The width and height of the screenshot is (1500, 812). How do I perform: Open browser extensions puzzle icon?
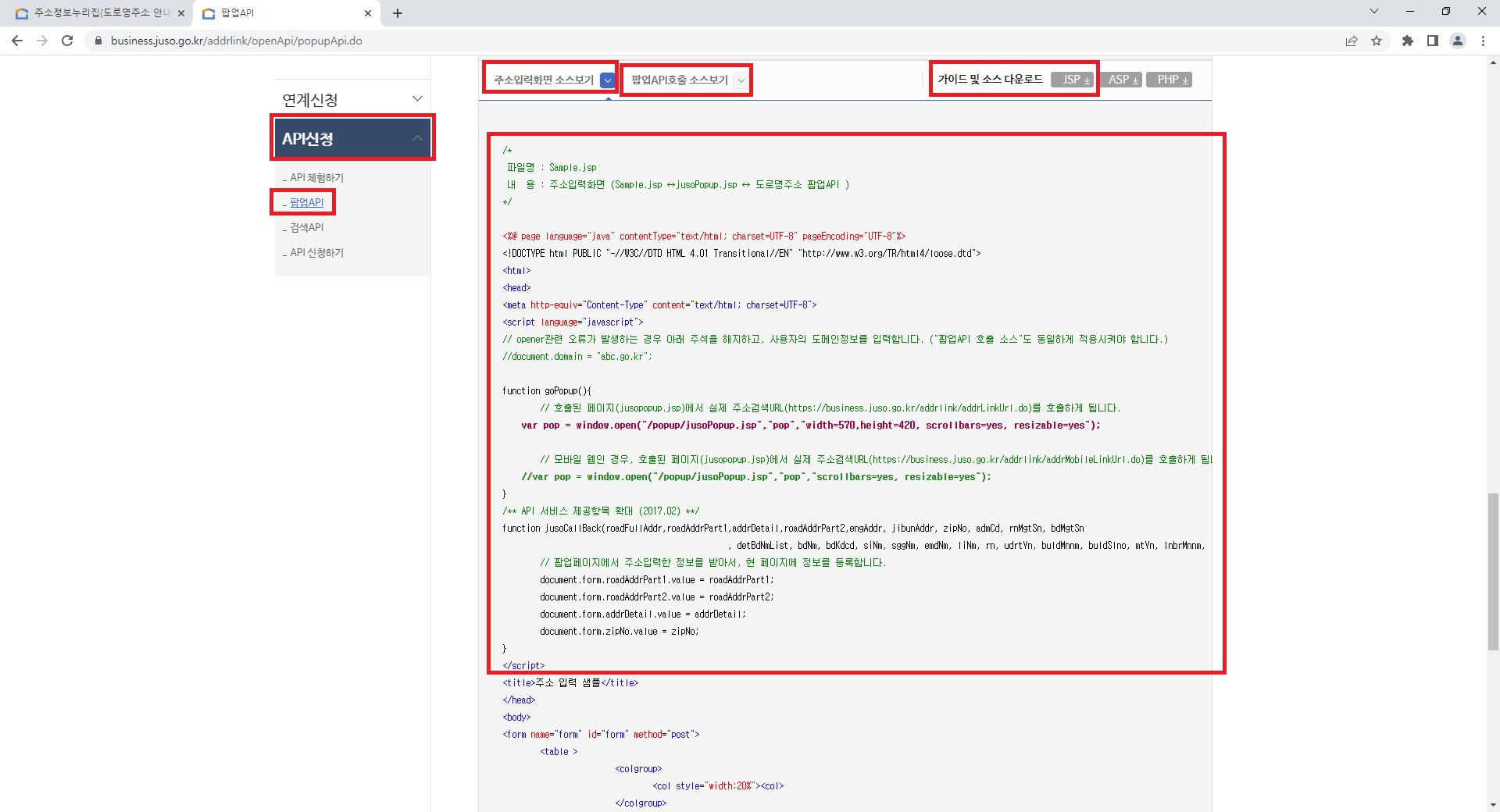(x=1408, y=41)
